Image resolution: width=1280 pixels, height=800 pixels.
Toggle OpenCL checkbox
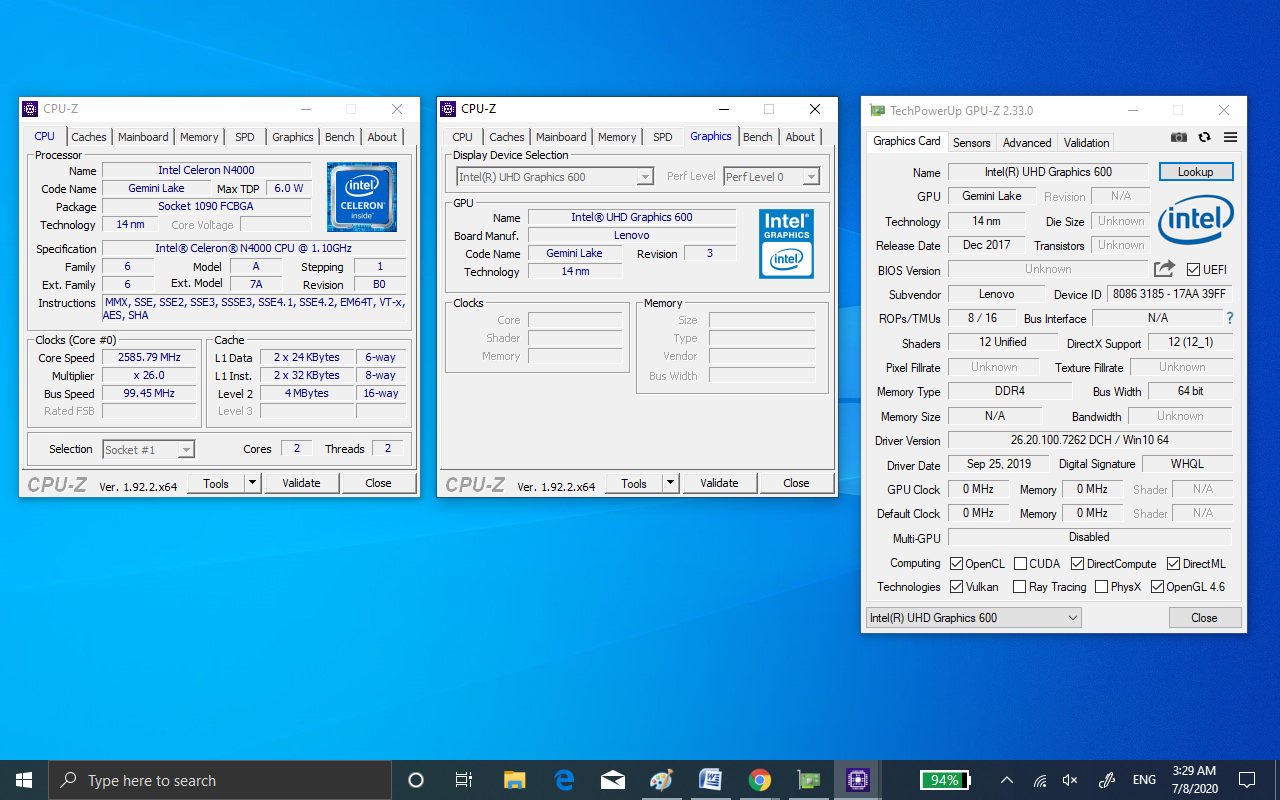tap(956, 564)
